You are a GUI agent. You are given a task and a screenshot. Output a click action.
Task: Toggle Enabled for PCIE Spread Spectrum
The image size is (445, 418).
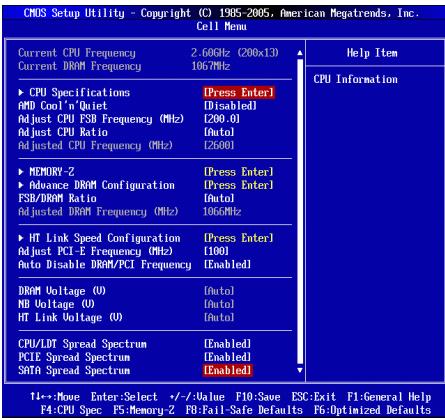pos(227,357)
